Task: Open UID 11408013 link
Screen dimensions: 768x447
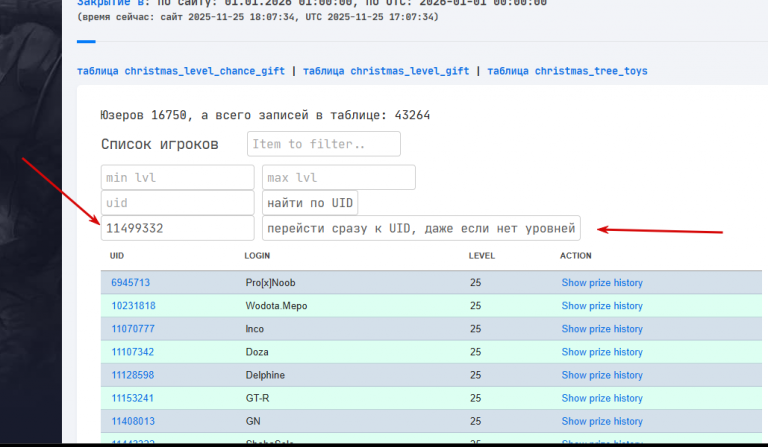Action: pos(133,421)
